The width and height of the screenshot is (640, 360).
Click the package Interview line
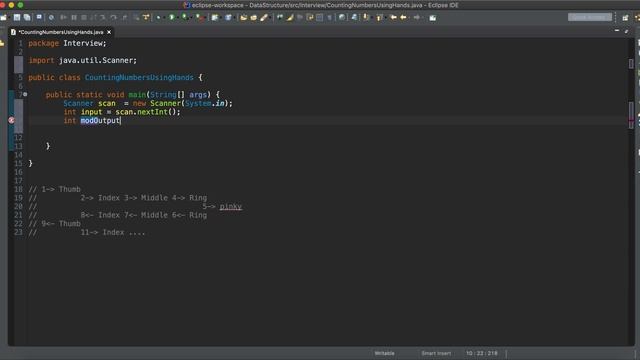click(67, 43)
